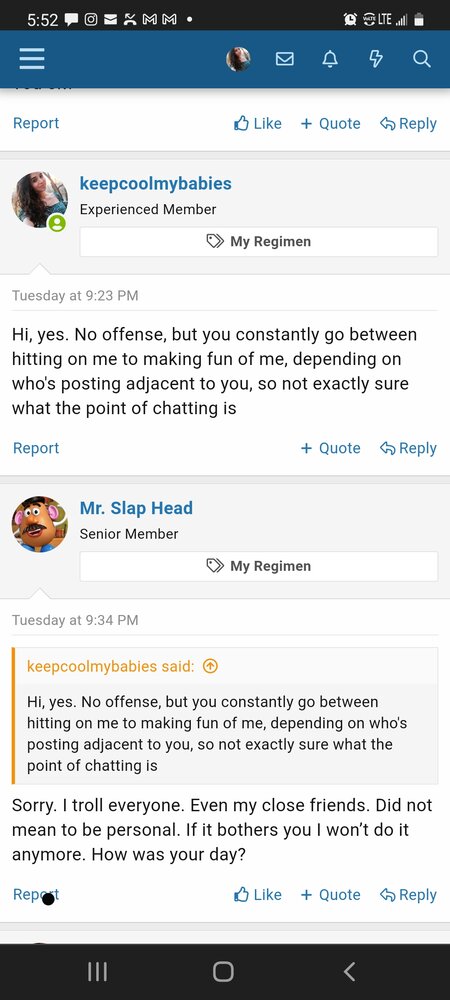Report keepcoolmybabies' post
Viewport: 450px width, 1000px height.
coord(36,448)
